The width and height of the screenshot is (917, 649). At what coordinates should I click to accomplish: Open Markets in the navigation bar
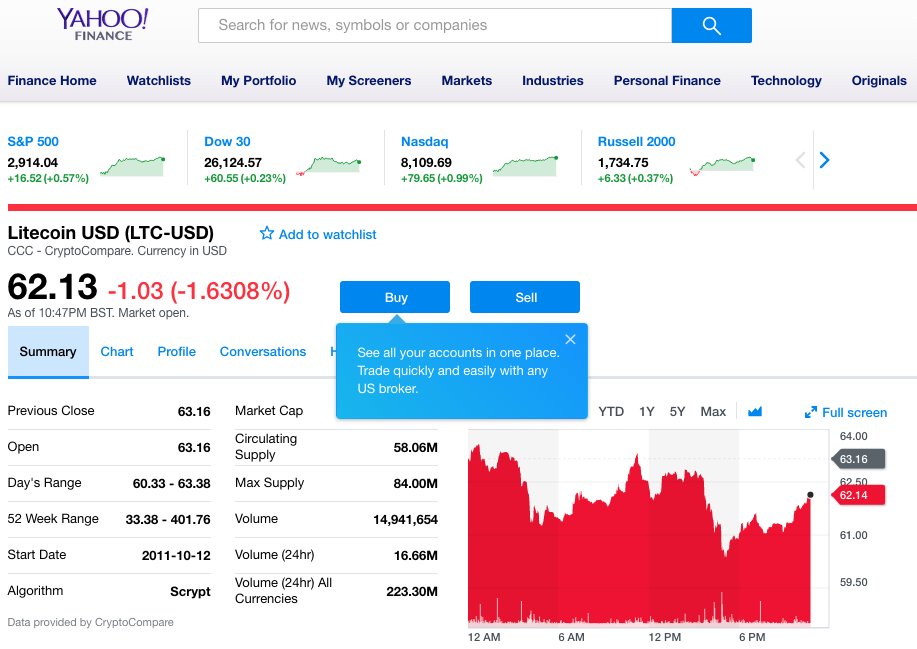pyautogui.click(x=466, y=80)
